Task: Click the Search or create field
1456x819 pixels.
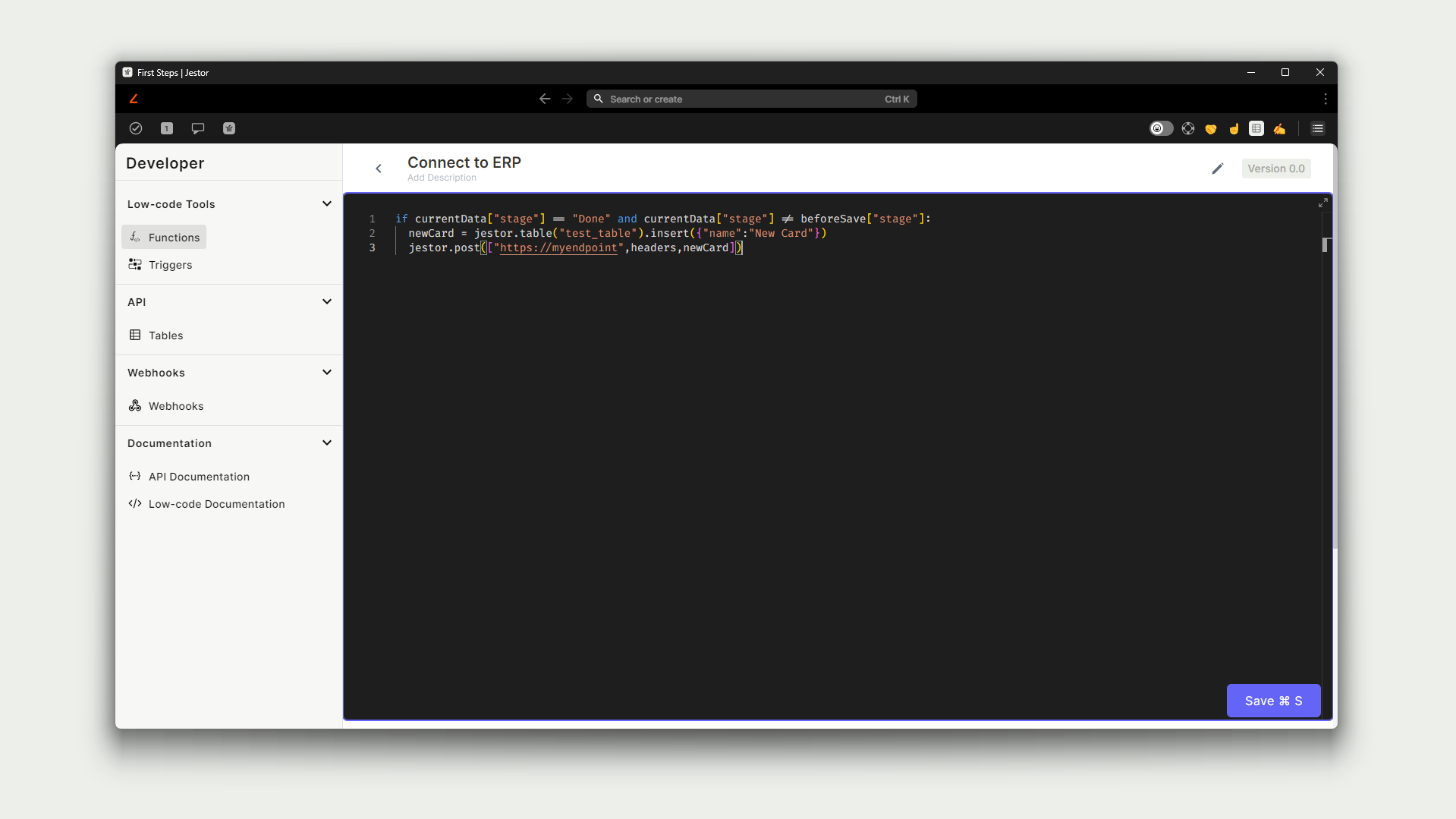Action: click(751, 99)
